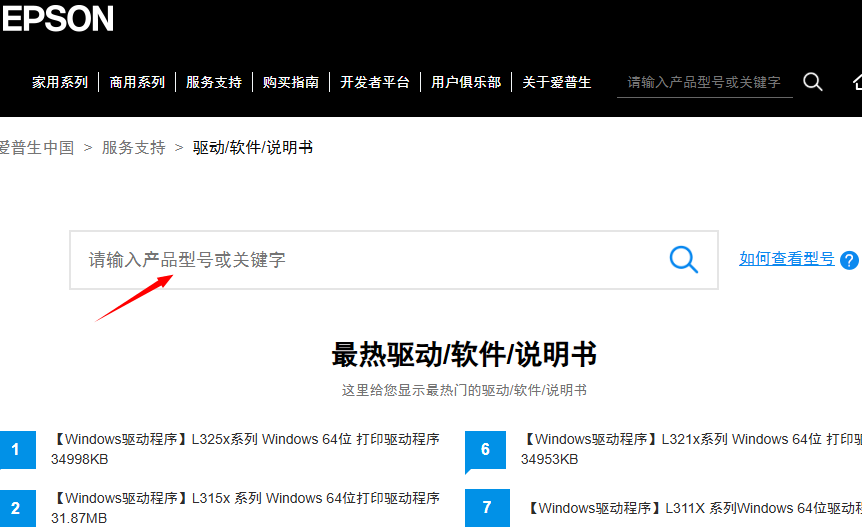Click 驱动/软件/说明书 breadcrumb text
862x527 pixels.
(x=253, y=147)
